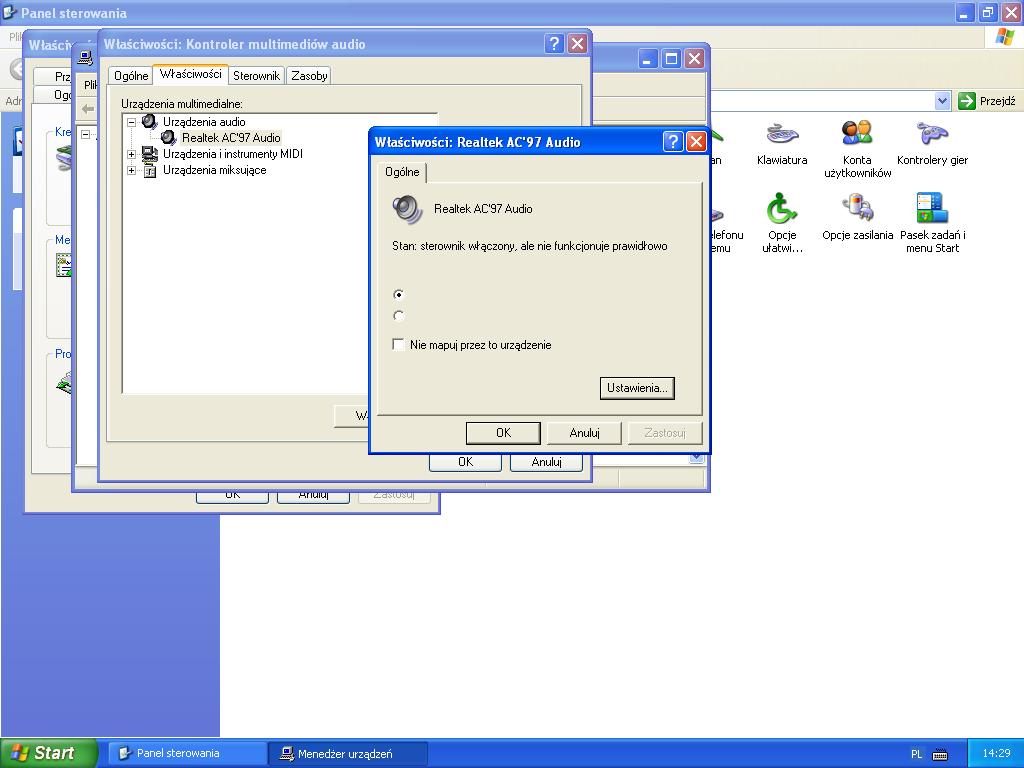Click the Urządzenia audio speaker icon
Image resolution: width=1024 pixels, height=768 pixels.
150,121
